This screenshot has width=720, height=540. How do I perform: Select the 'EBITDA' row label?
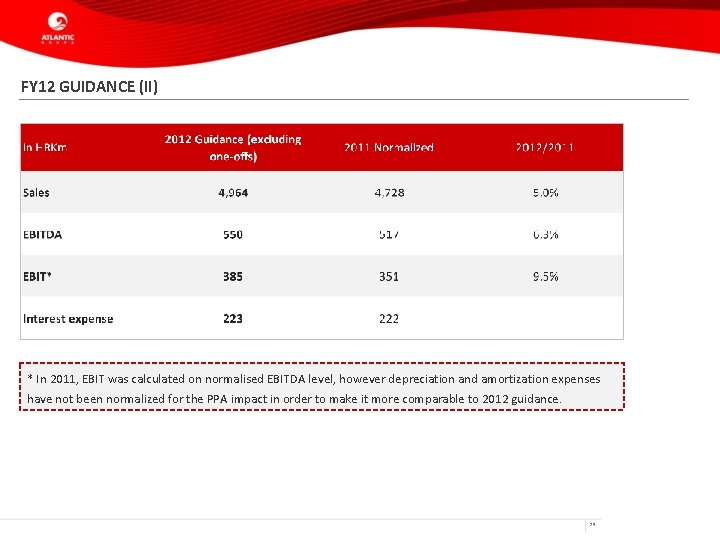pyautogui.click(x=42, y=235)
